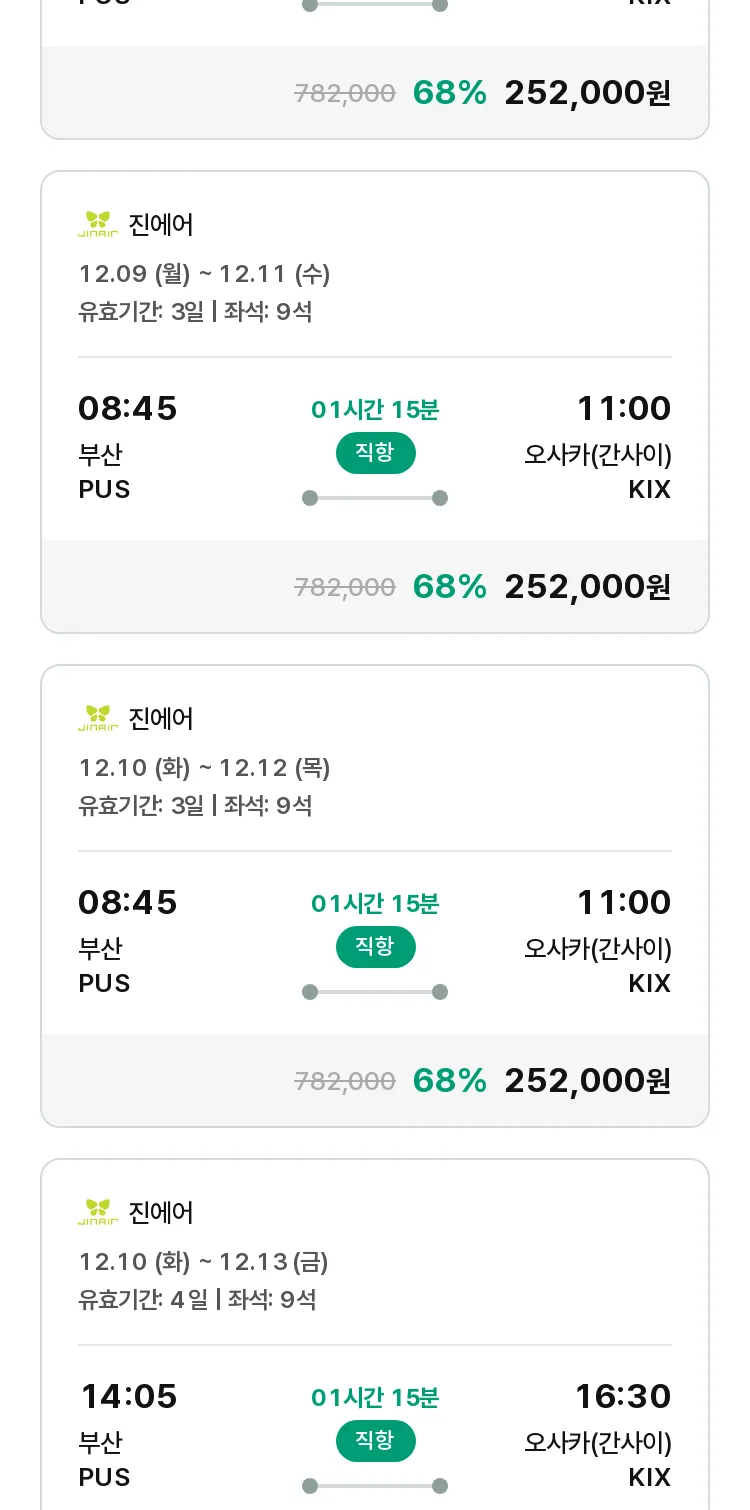Click 직항 badge on 12.10 ~ 12.12 flight
The width and height of the screenshot is (750, 1510).
pos(375,947)
